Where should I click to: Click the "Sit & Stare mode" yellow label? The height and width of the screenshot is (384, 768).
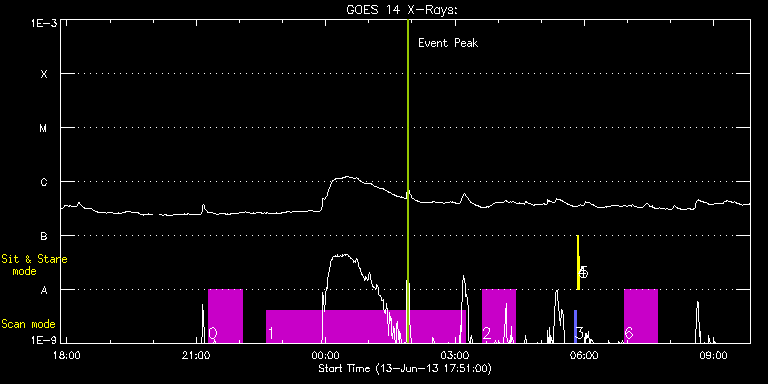pyautogui.click(x=34, y=265)
